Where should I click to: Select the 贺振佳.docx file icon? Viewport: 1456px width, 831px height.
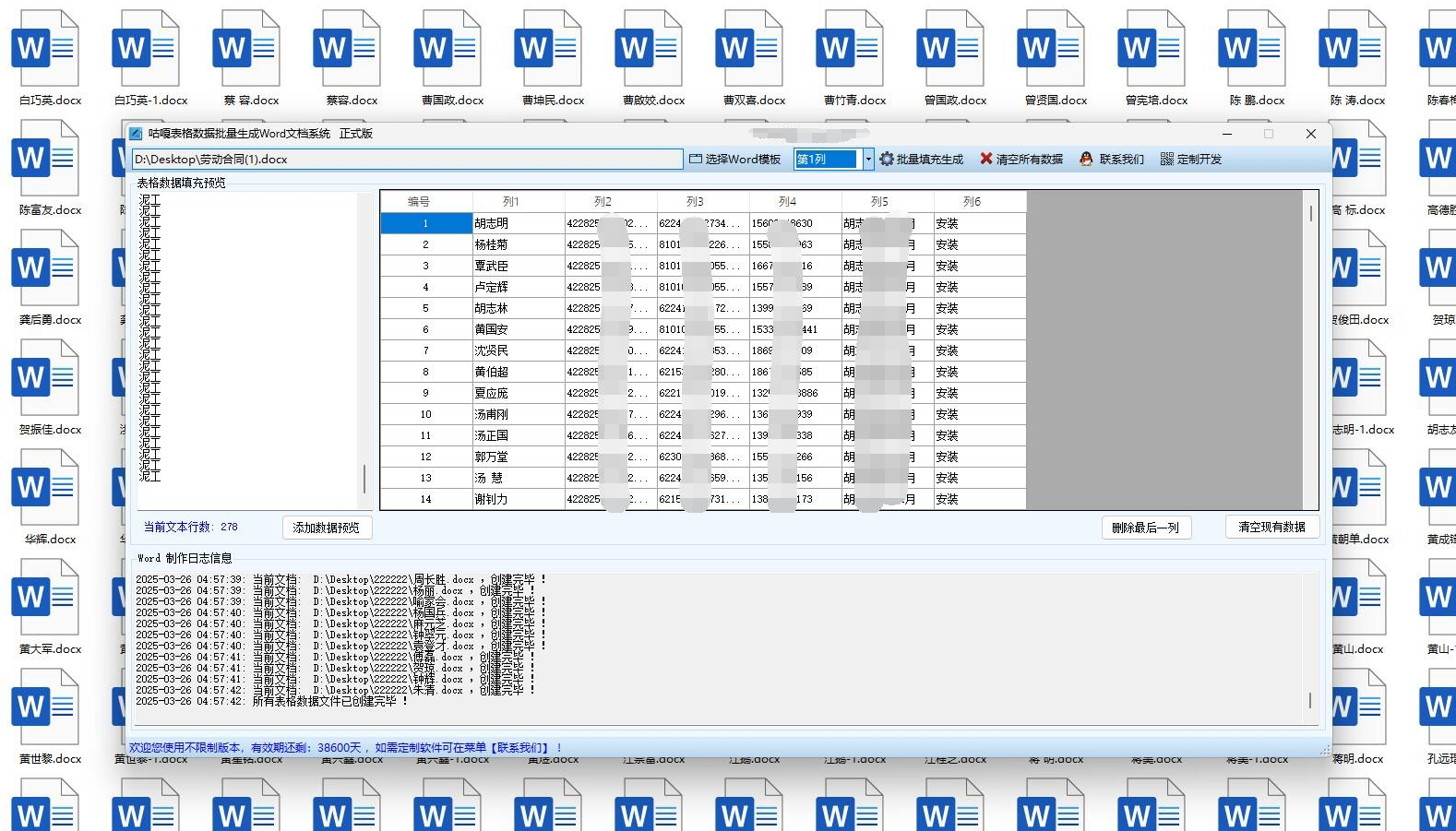coord(45,377)
